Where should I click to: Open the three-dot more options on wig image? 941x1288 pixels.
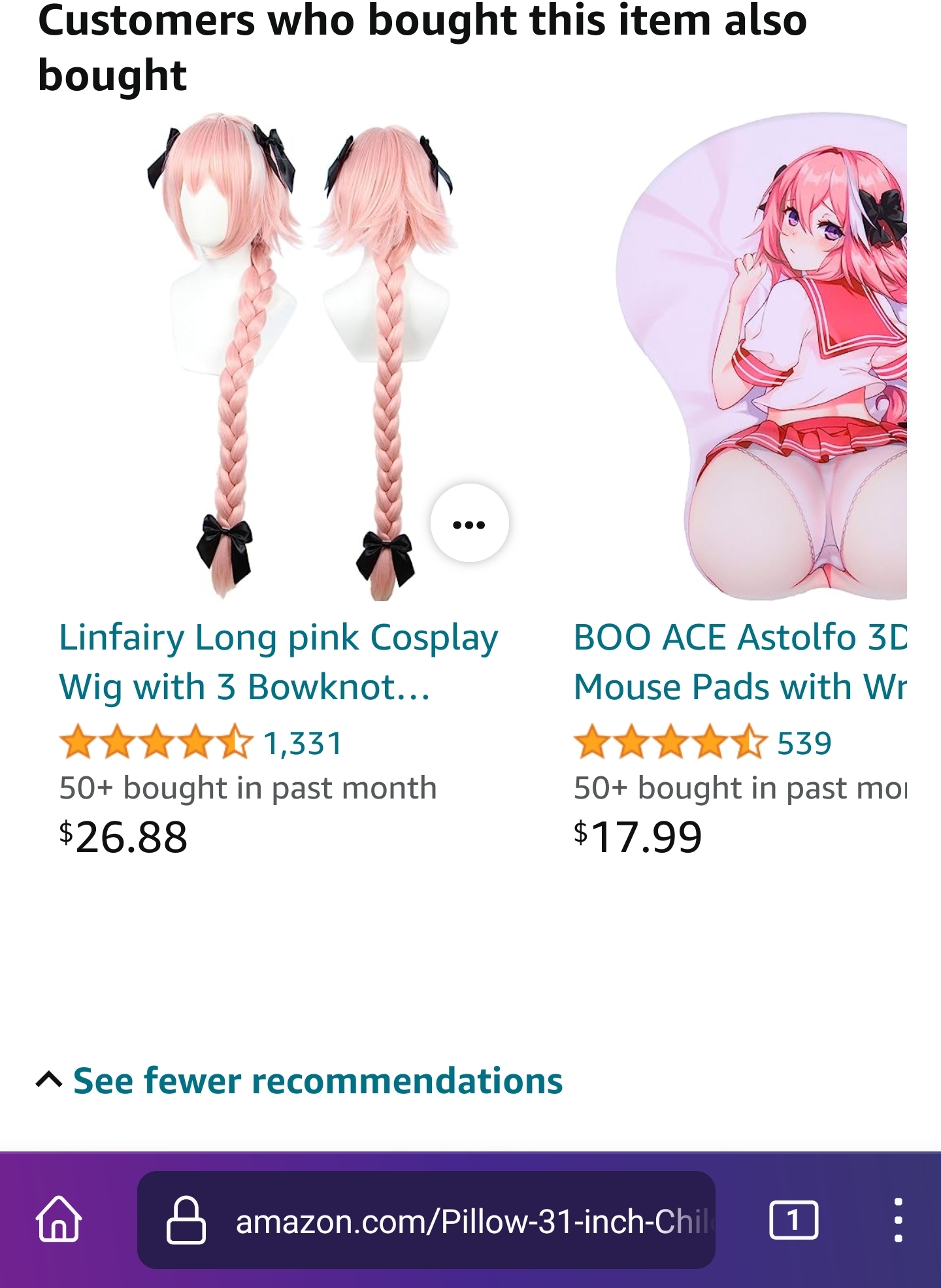point(469,523)
